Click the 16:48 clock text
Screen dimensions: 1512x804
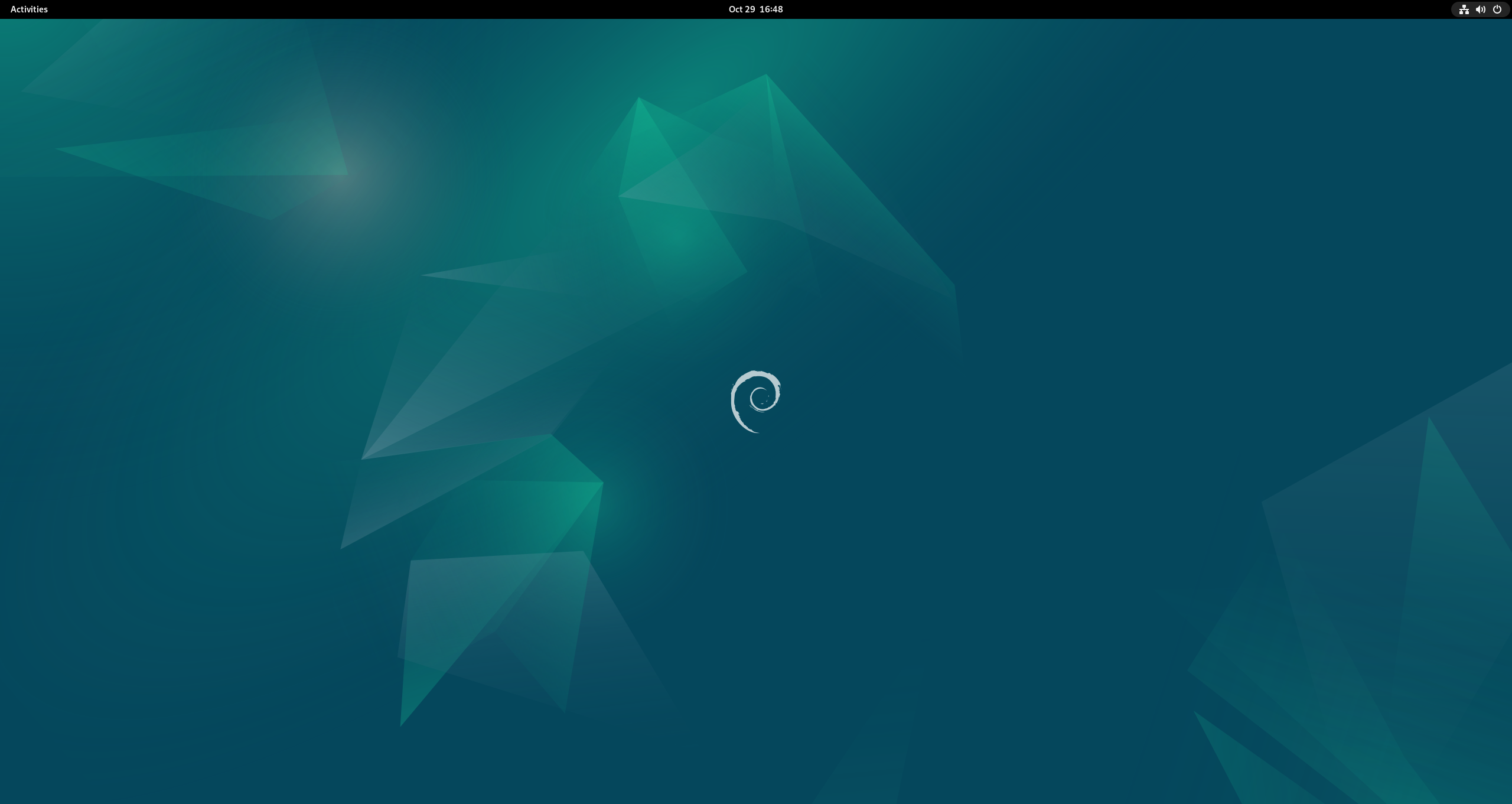click(x=771, y=9)
